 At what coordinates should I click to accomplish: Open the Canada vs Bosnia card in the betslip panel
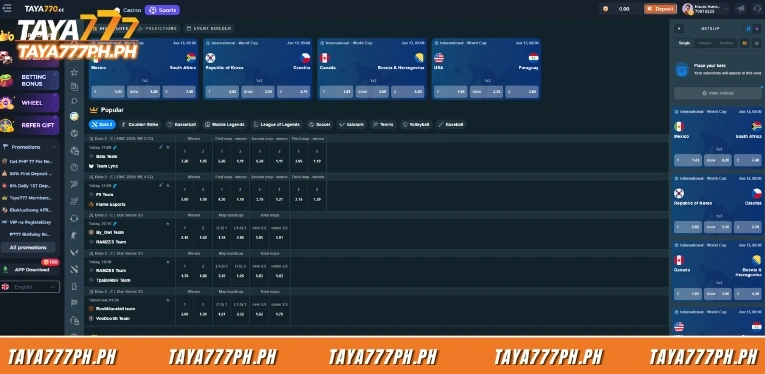coord(718,271)
